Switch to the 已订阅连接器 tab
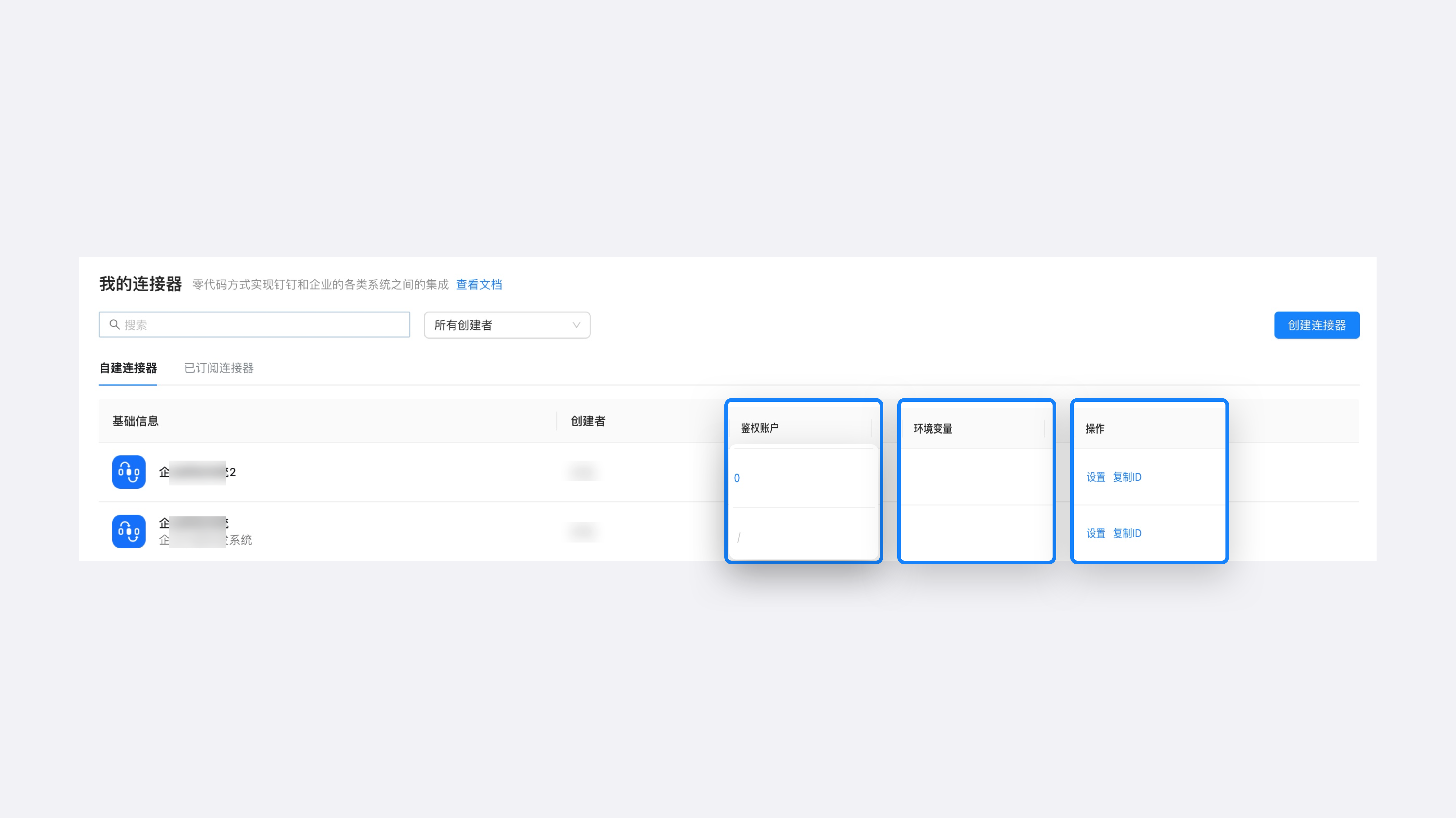Screen dimensions: 1456x818 tap(219, 368)
